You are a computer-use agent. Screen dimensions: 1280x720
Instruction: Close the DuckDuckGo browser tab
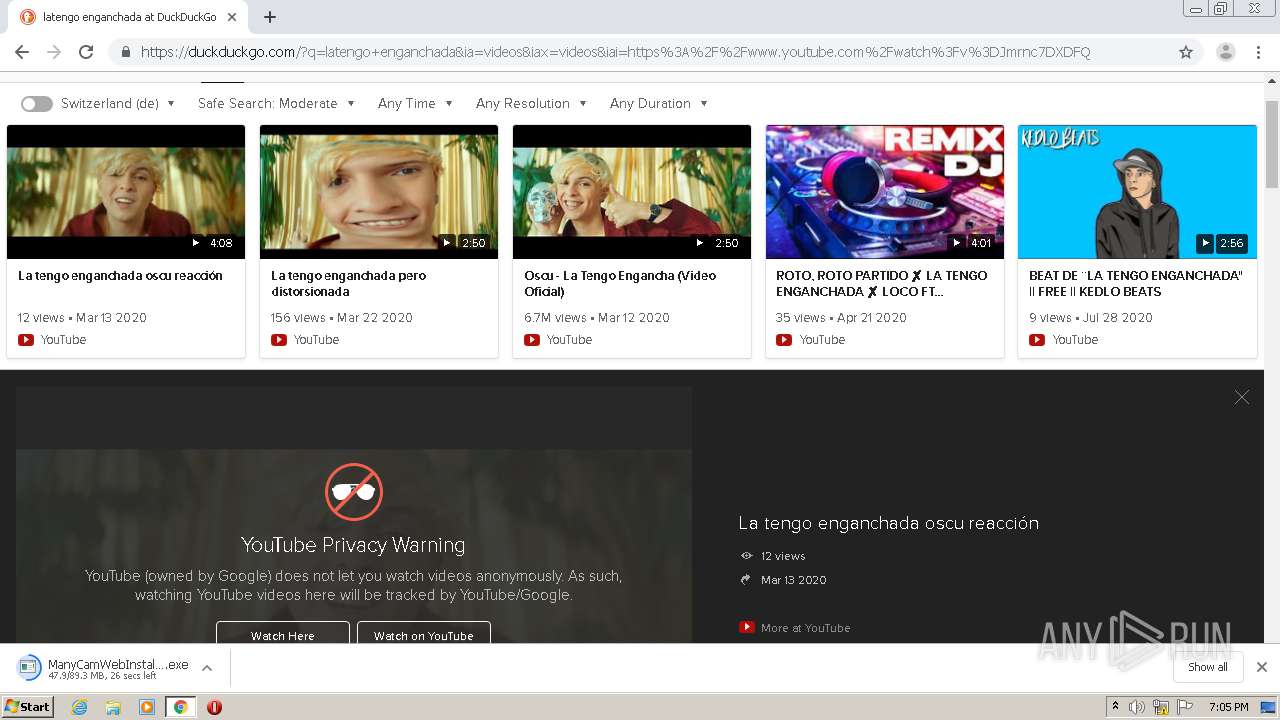coord(233,17)
